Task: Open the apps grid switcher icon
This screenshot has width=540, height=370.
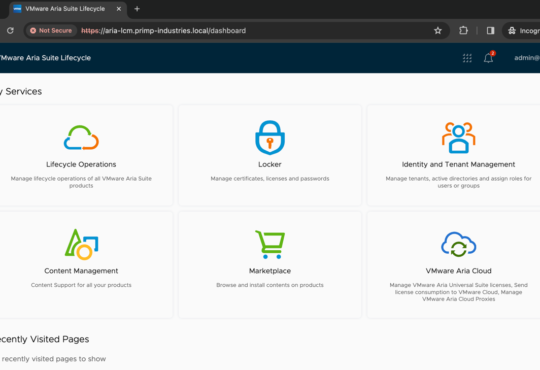Action: point(467,58)
